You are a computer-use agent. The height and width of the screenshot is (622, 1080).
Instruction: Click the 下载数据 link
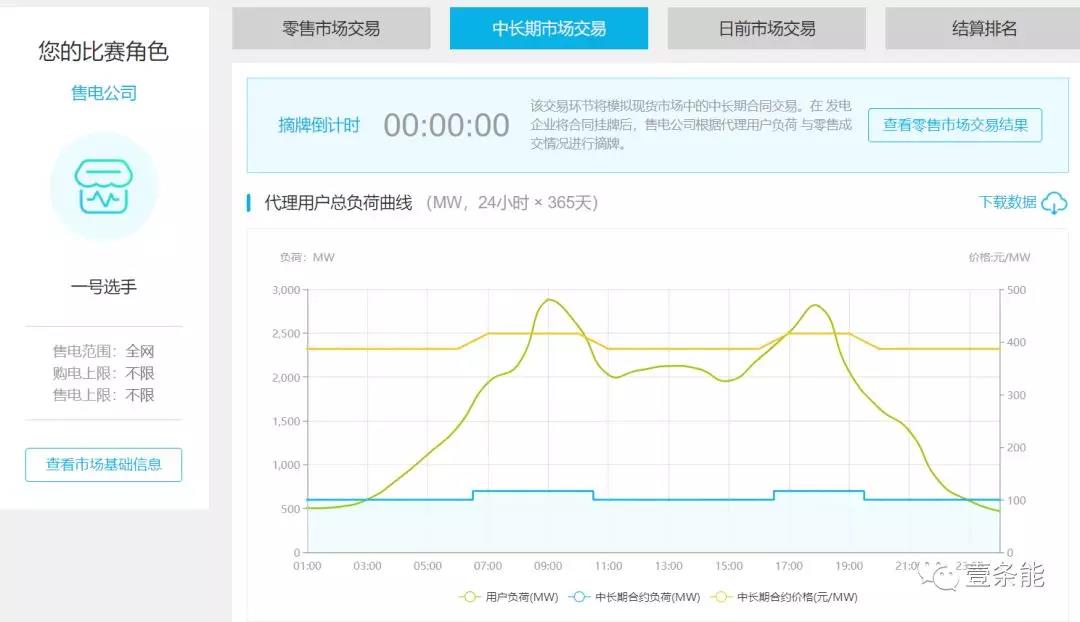pyautogui.click(x=1007, y=202)
